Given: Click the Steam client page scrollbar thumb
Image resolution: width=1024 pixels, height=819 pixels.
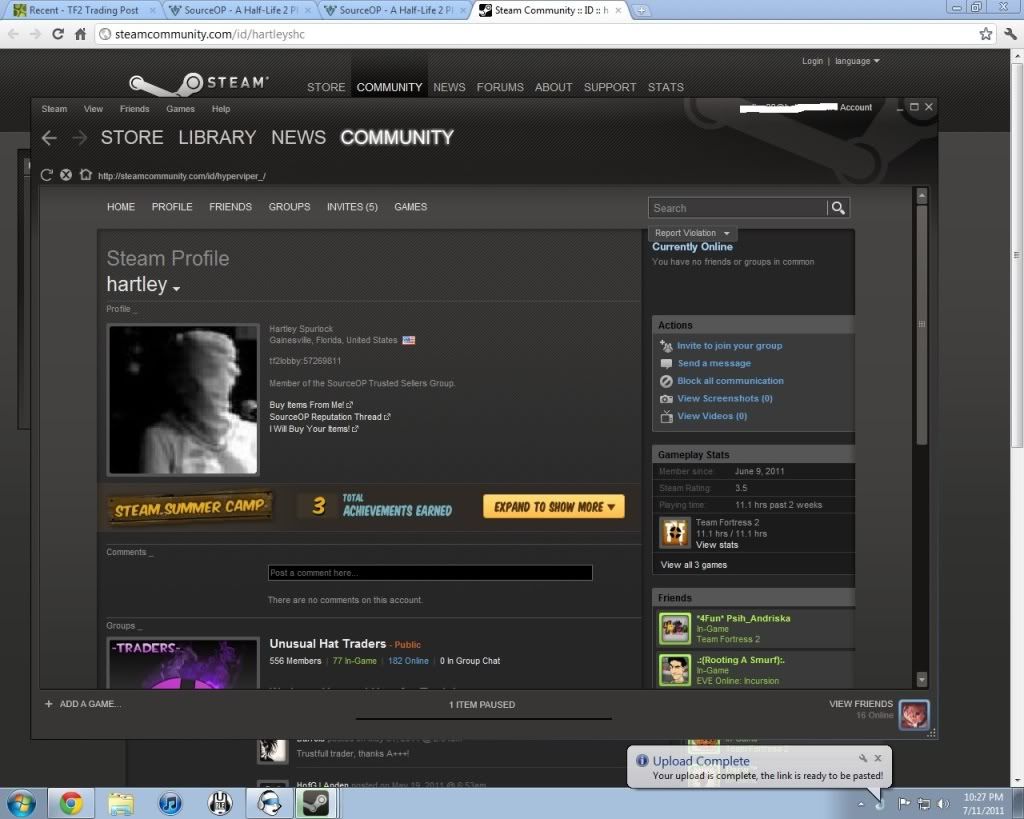Looking at the screenshot, I should (921, 325).
